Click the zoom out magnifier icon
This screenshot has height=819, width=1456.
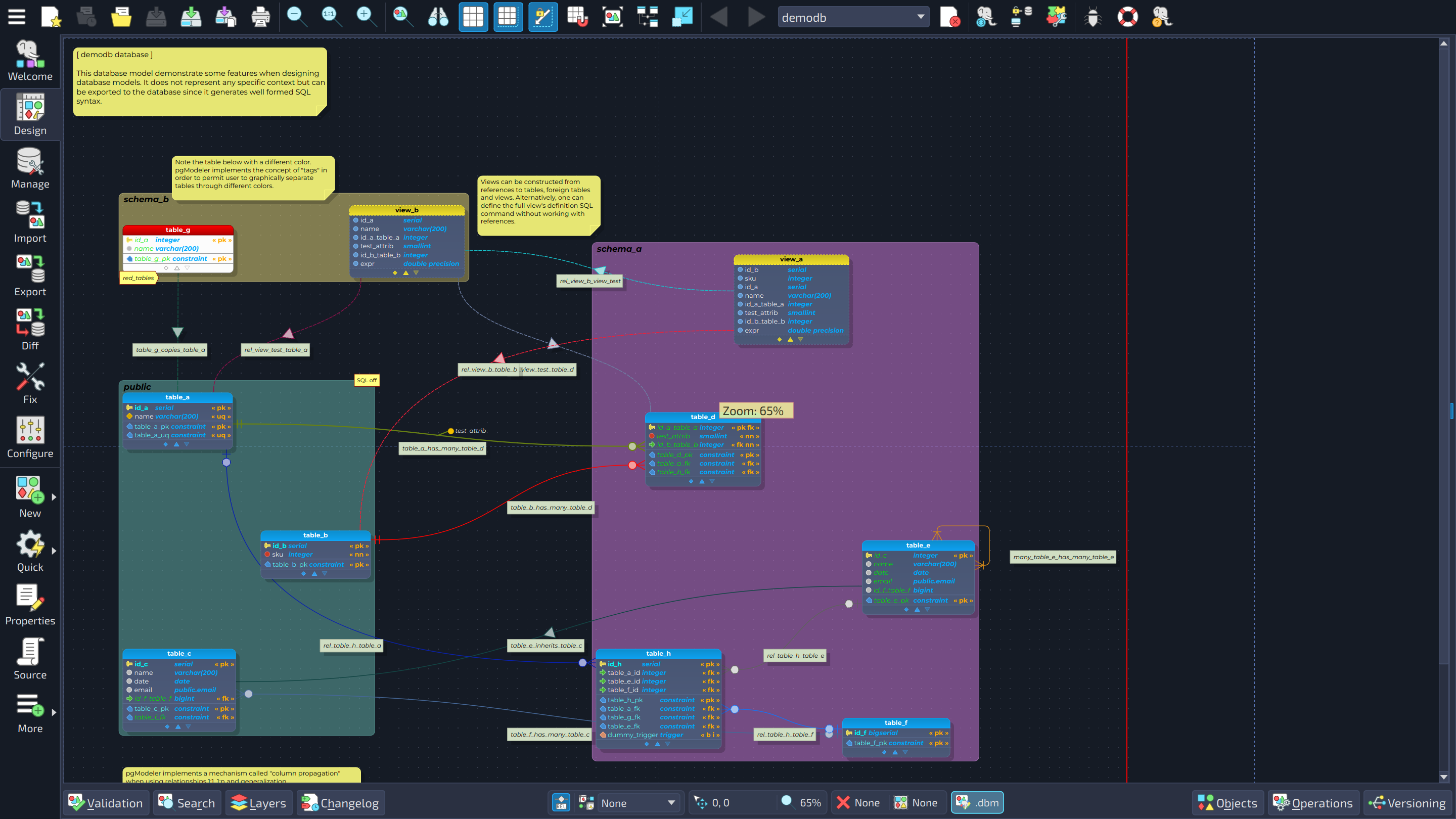[x=296, y=17]
